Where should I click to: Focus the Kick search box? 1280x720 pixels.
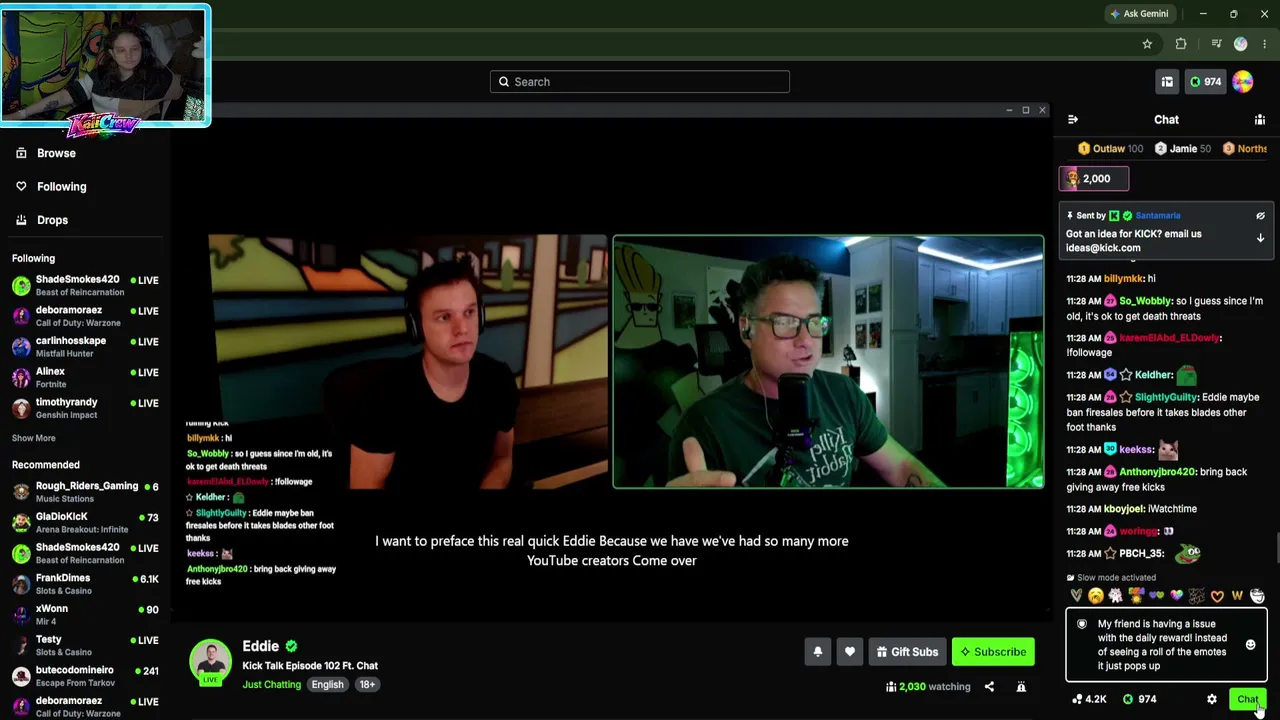[x=640, y=82]
